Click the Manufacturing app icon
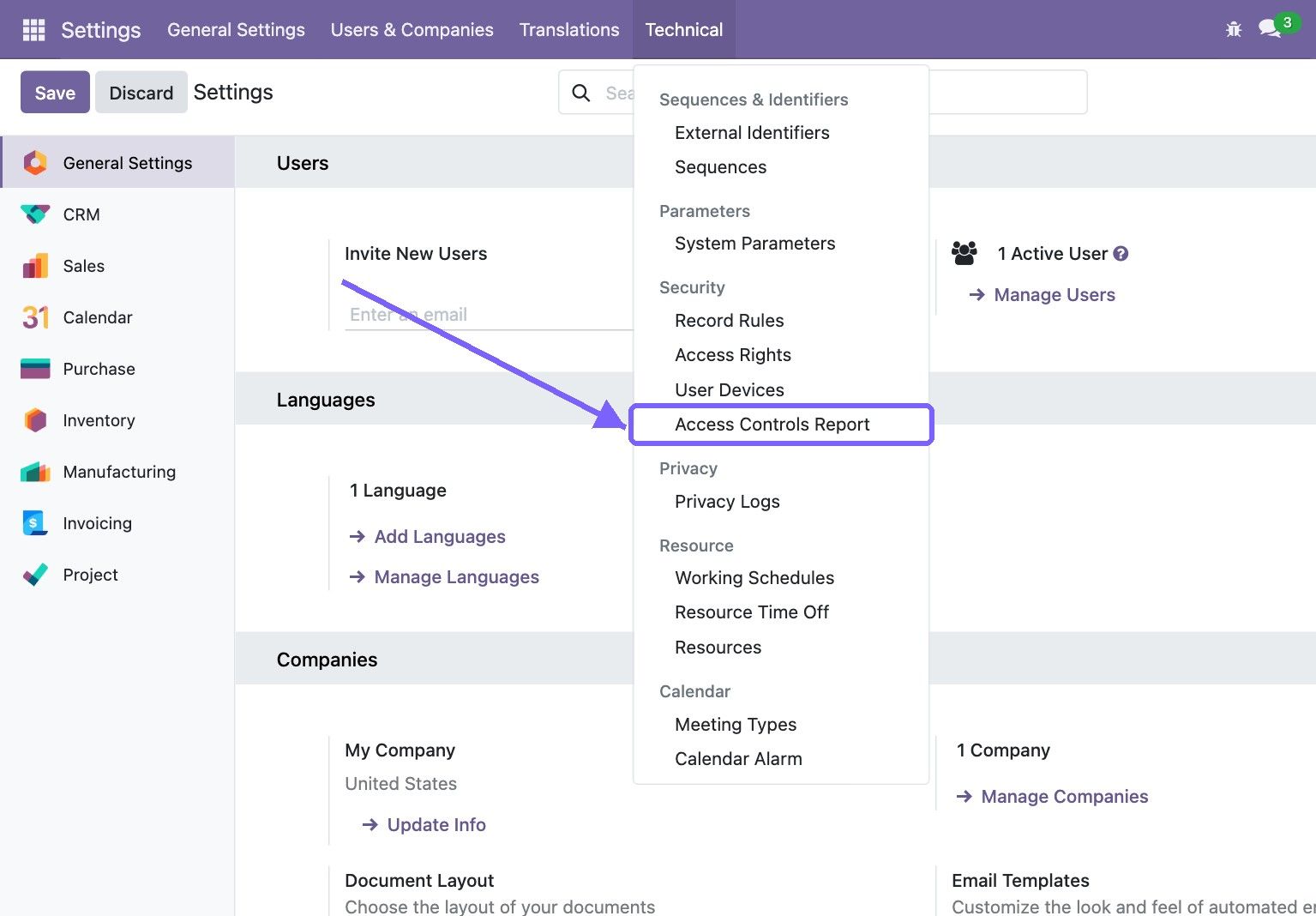 [35, 472]
